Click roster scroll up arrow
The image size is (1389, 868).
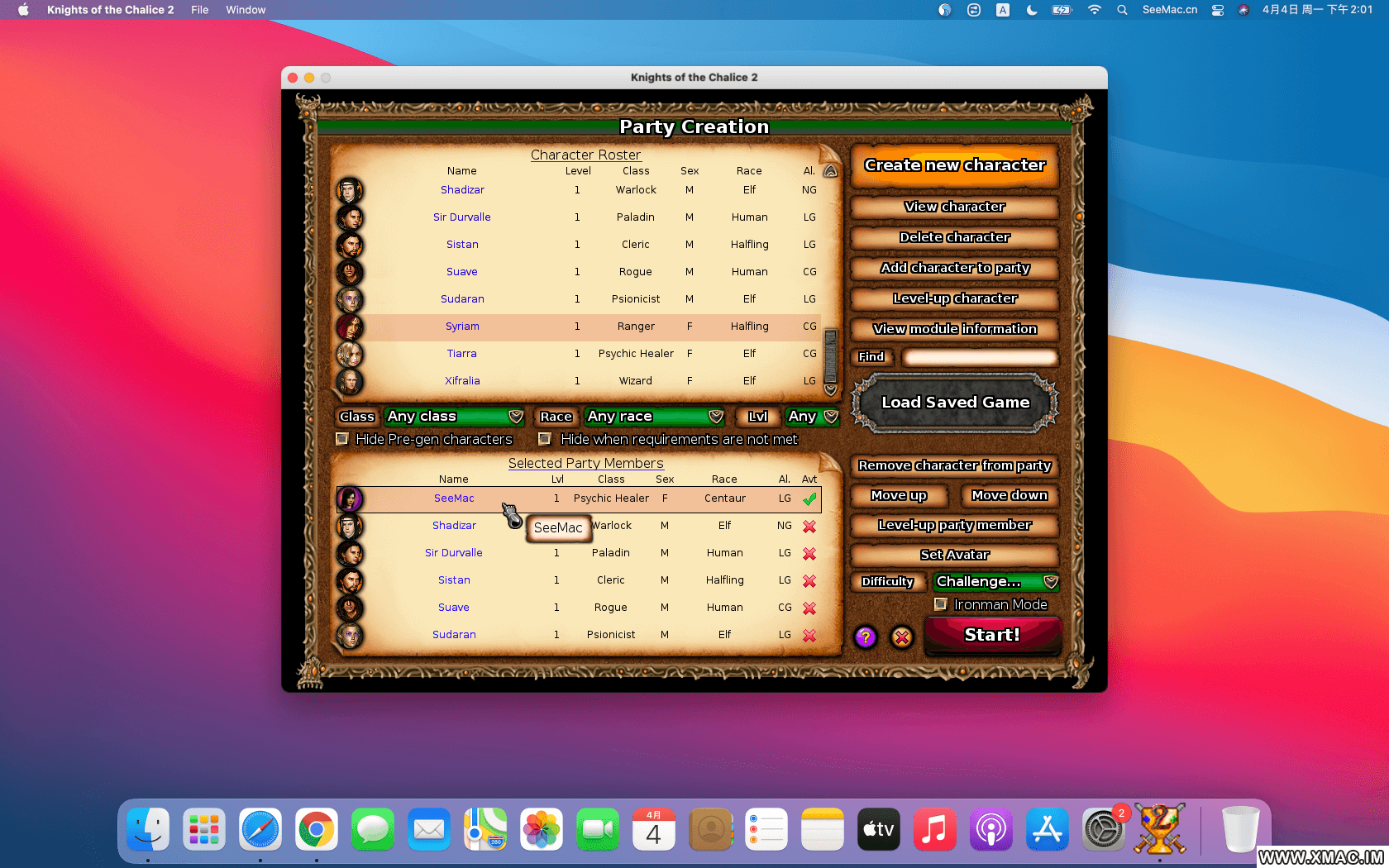831,171
